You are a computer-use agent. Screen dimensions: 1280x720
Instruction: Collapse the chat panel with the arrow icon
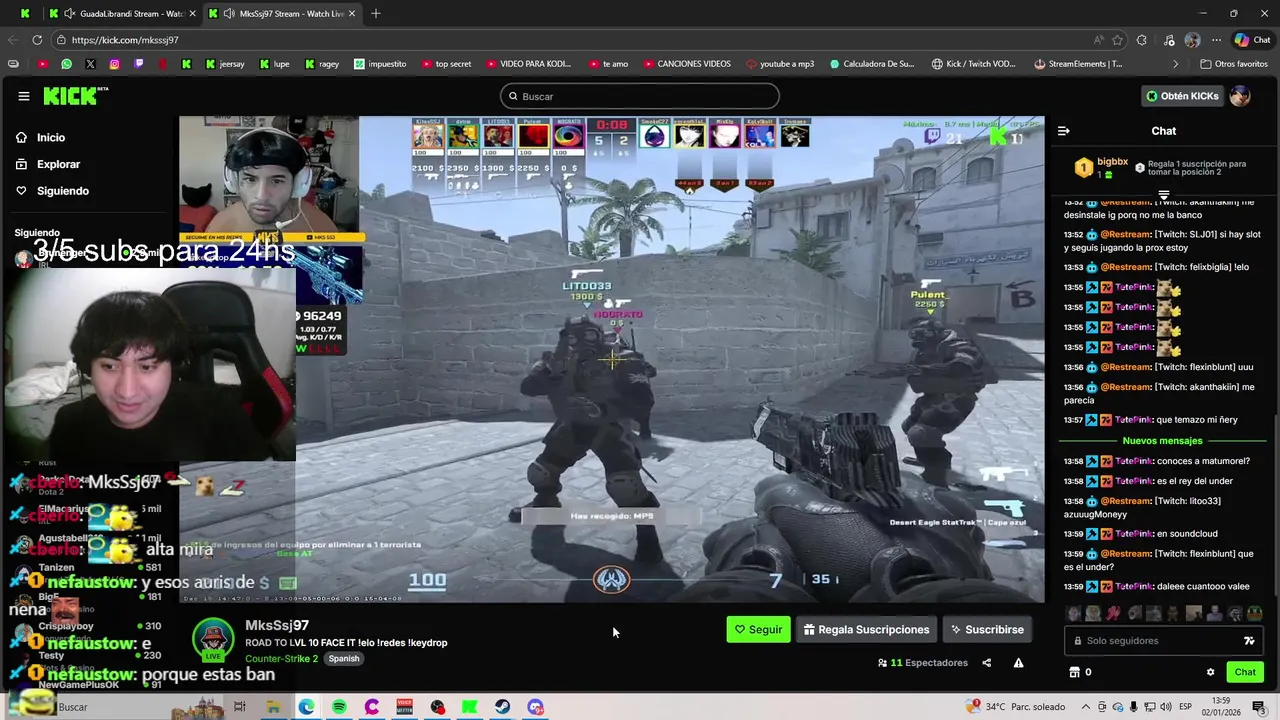(x=1064, y=131)
